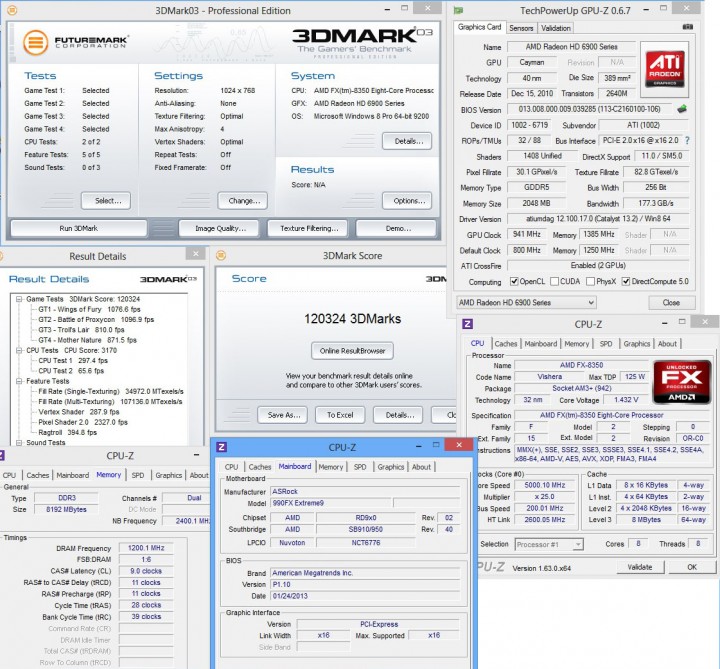Image resolution: width=720 pixels, height=669 pixels.
Task: Open the Processor #1 selection dropdown
Action: click(549, 545)
